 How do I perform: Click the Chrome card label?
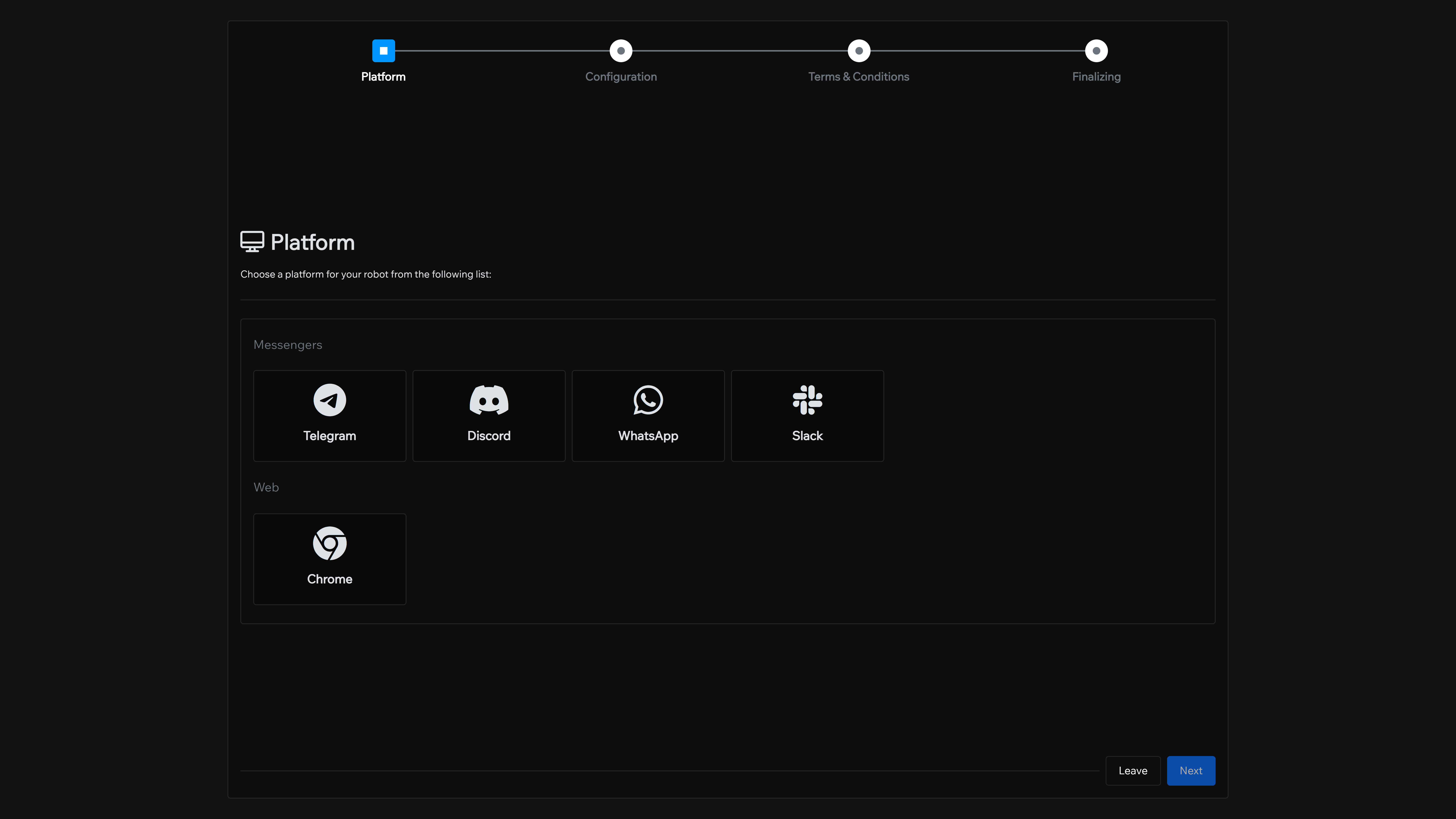pyautogui.click(x=329, y=579)
